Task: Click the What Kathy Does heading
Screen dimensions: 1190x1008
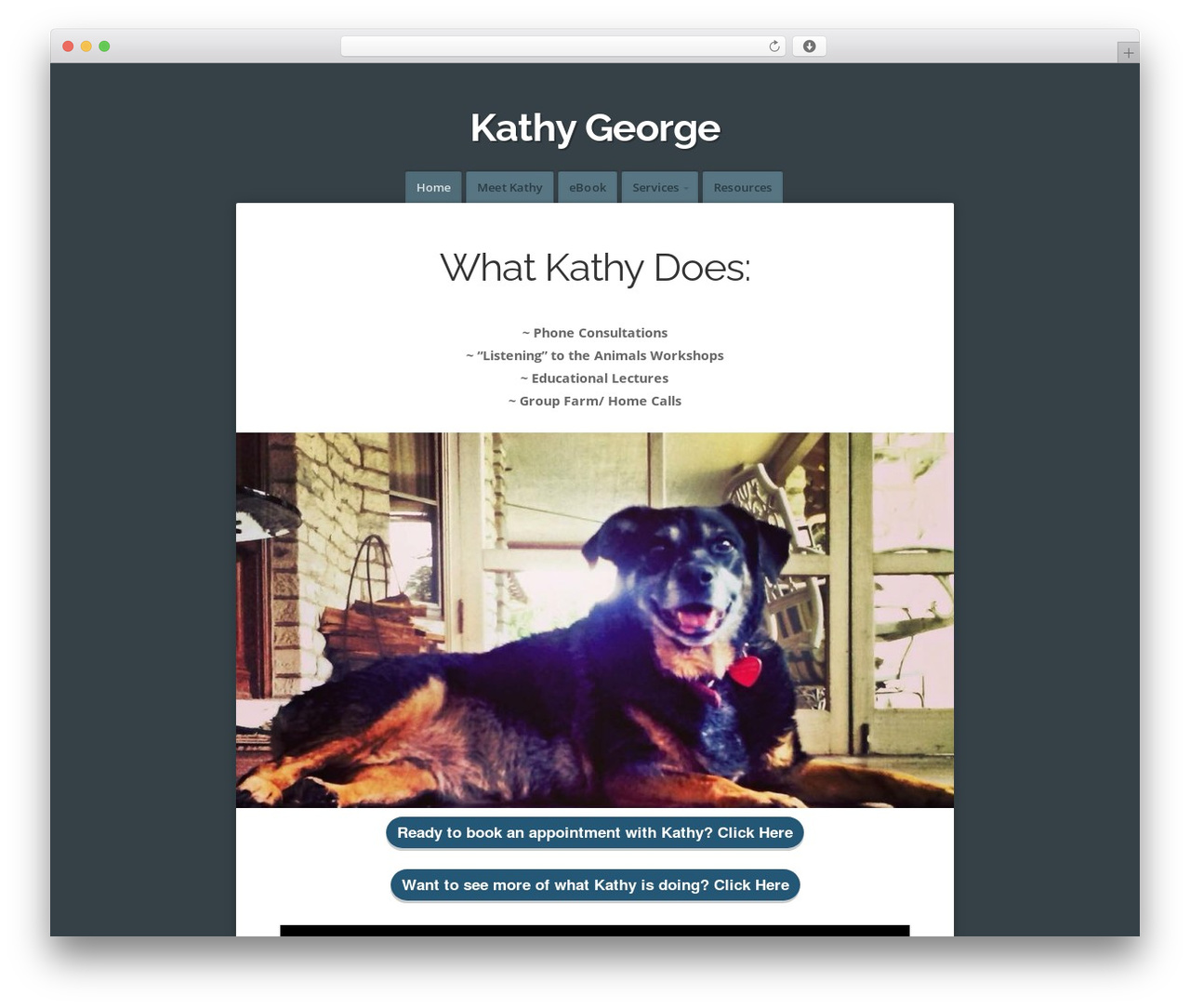Action: point(595,268)
